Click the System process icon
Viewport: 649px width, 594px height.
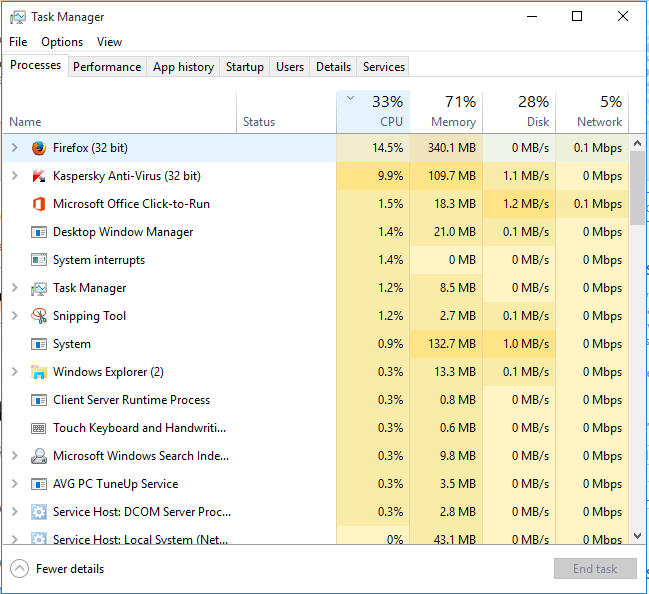(39, 344)
